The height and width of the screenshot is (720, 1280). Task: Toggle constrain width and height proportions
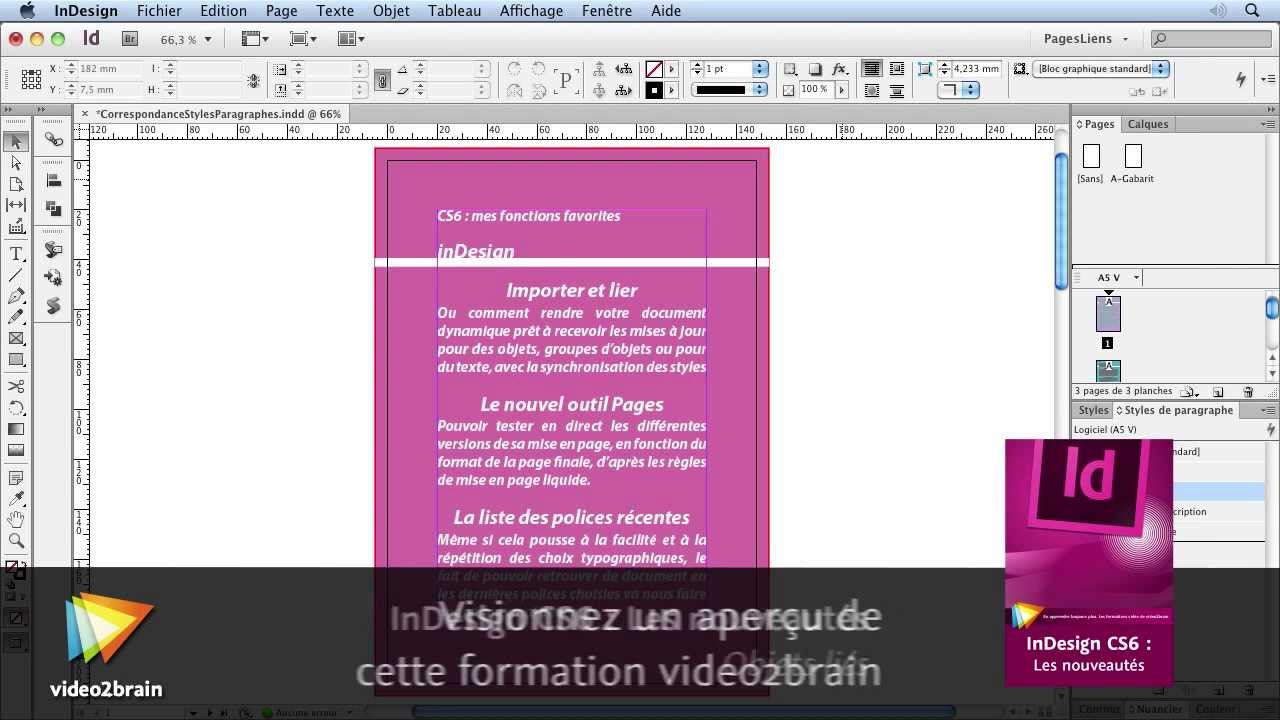tap(254, 80)
